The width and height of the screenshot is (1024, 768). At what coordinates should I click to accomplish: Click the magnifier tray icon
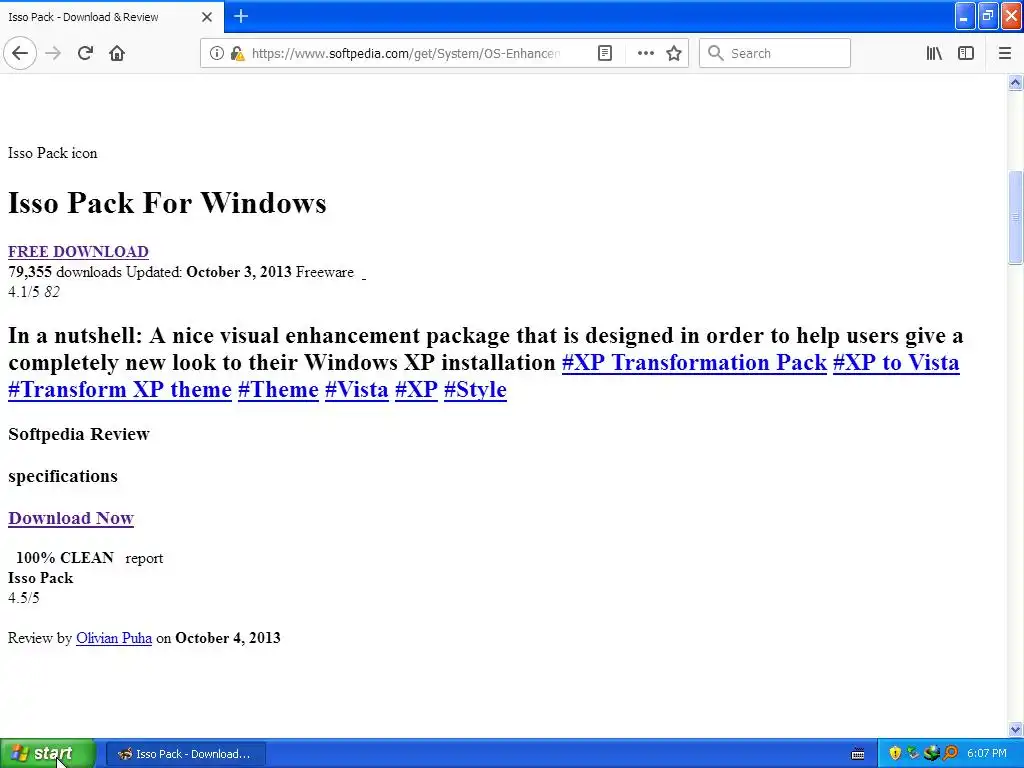tap(950, 753)
